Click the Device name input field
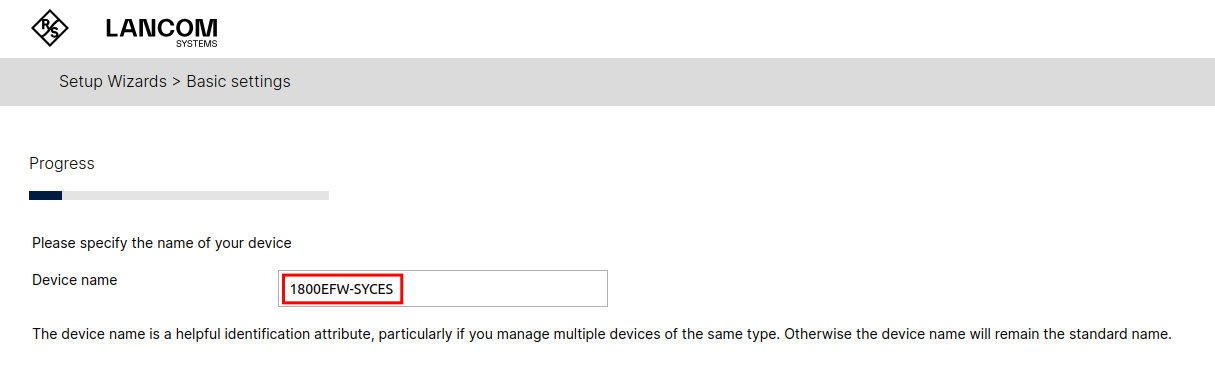Viewport: 1215px width, 380px height. 443,289
